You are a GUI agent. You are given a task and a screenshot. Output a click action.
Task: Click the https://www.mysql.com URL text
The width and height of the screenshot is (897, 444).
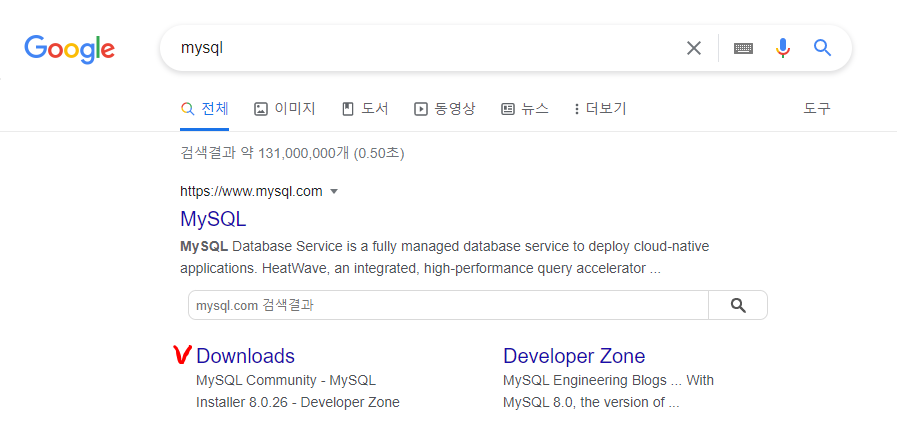tap(251, 191)
